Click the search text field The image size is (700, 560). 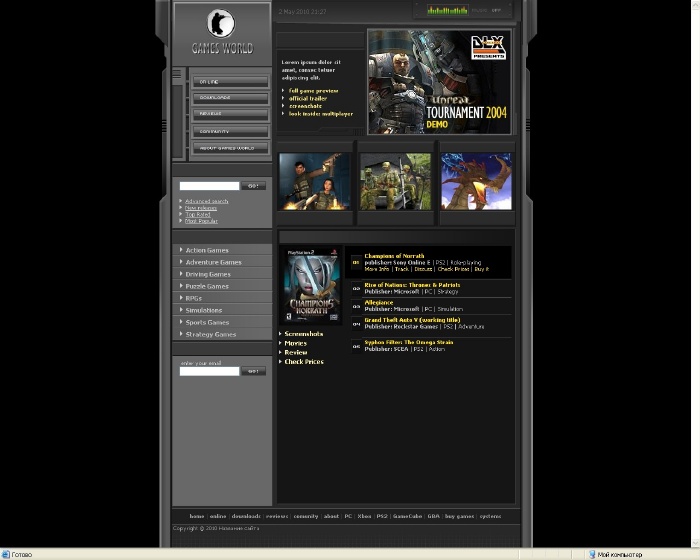(x=209, y=186)
